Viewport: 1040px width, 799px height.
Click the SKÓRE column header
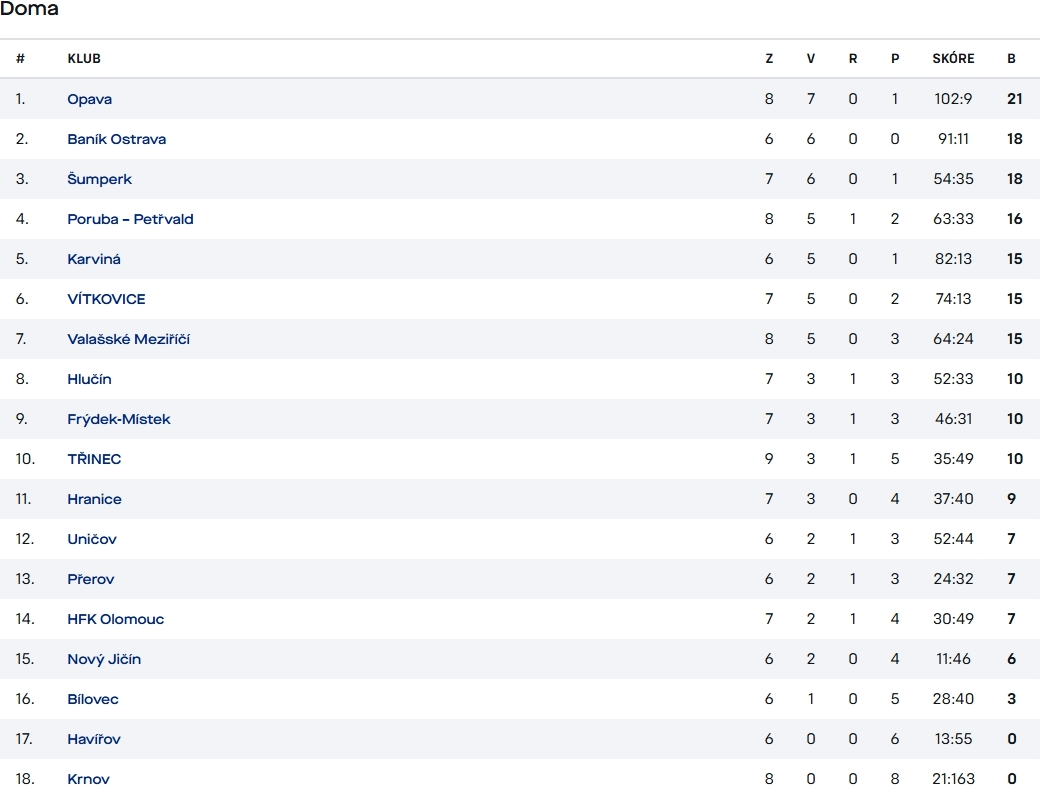coord(953,59)
